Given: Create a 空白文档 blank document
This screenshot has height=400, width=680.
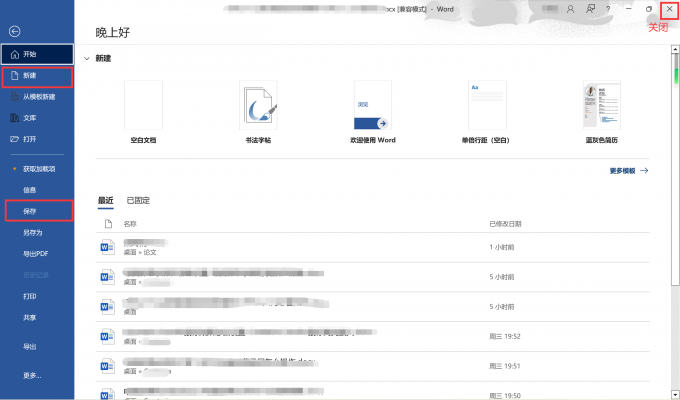Looking at the screenshot, I should point(144,112).
